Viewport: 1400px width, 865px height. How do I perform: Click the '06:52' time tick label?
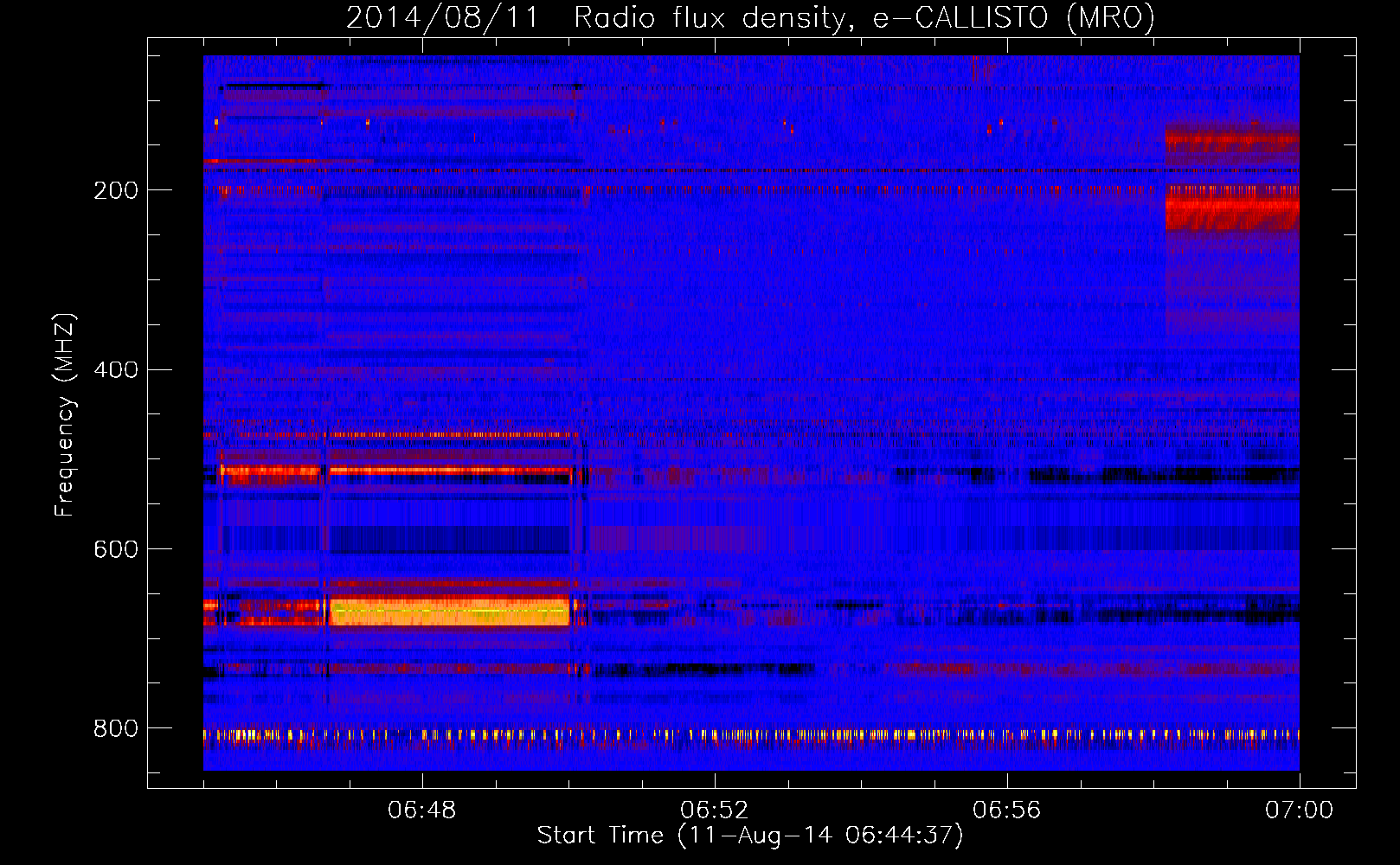tap(715, 811)
